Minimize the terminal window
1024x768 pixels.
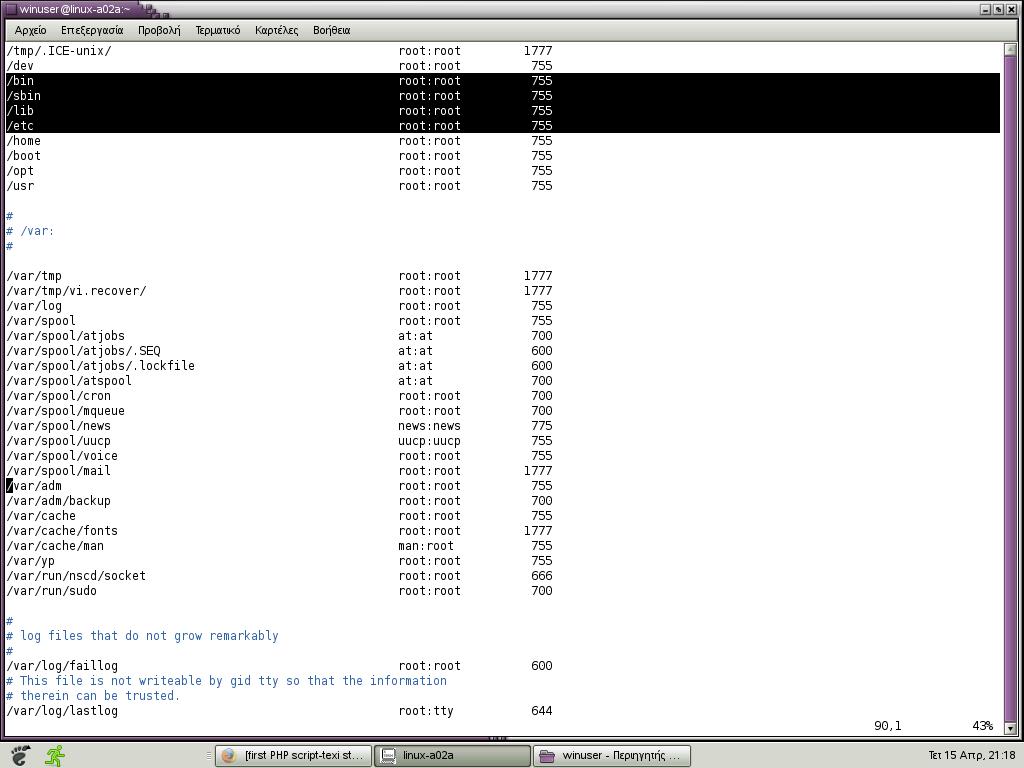pos(985,9)
